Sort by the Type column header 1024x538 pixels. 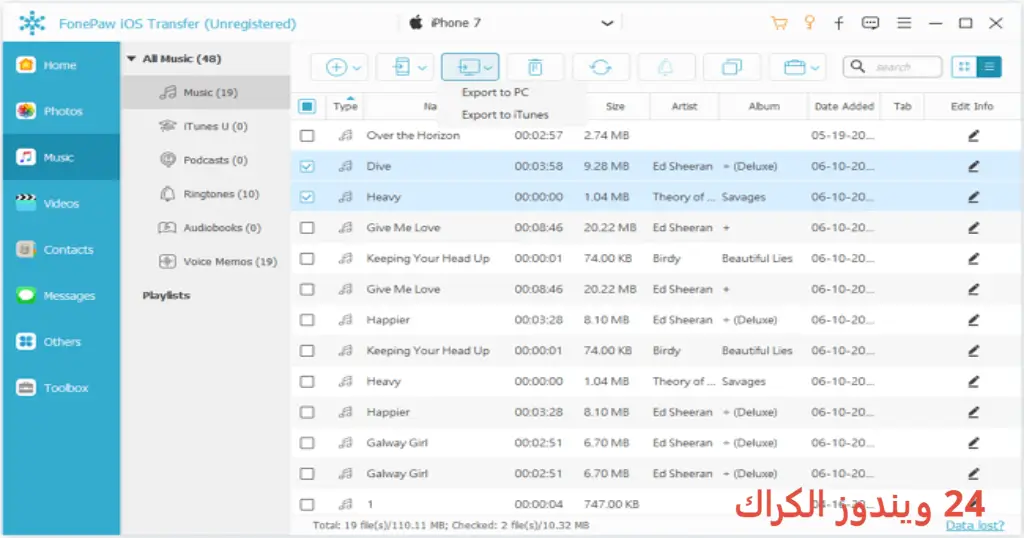click(x=345, y=106)
